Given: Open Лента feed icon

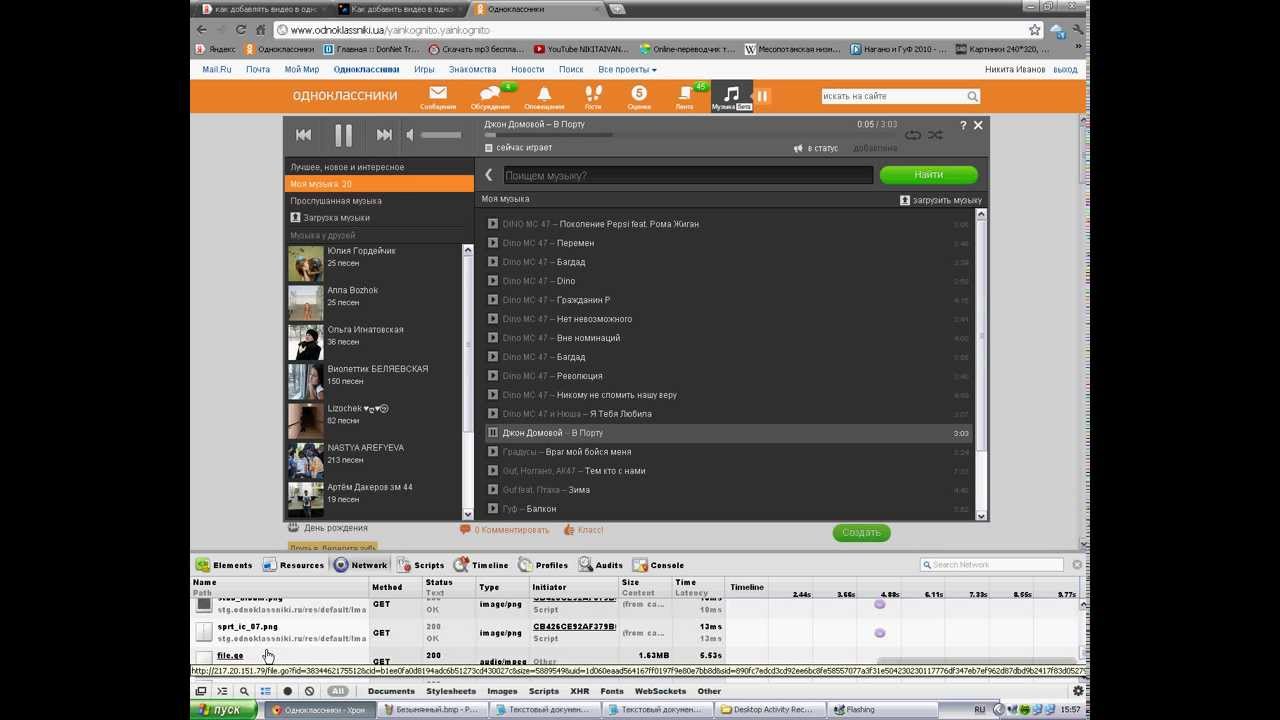Looking at the screenshot, I should click(685, 96).
